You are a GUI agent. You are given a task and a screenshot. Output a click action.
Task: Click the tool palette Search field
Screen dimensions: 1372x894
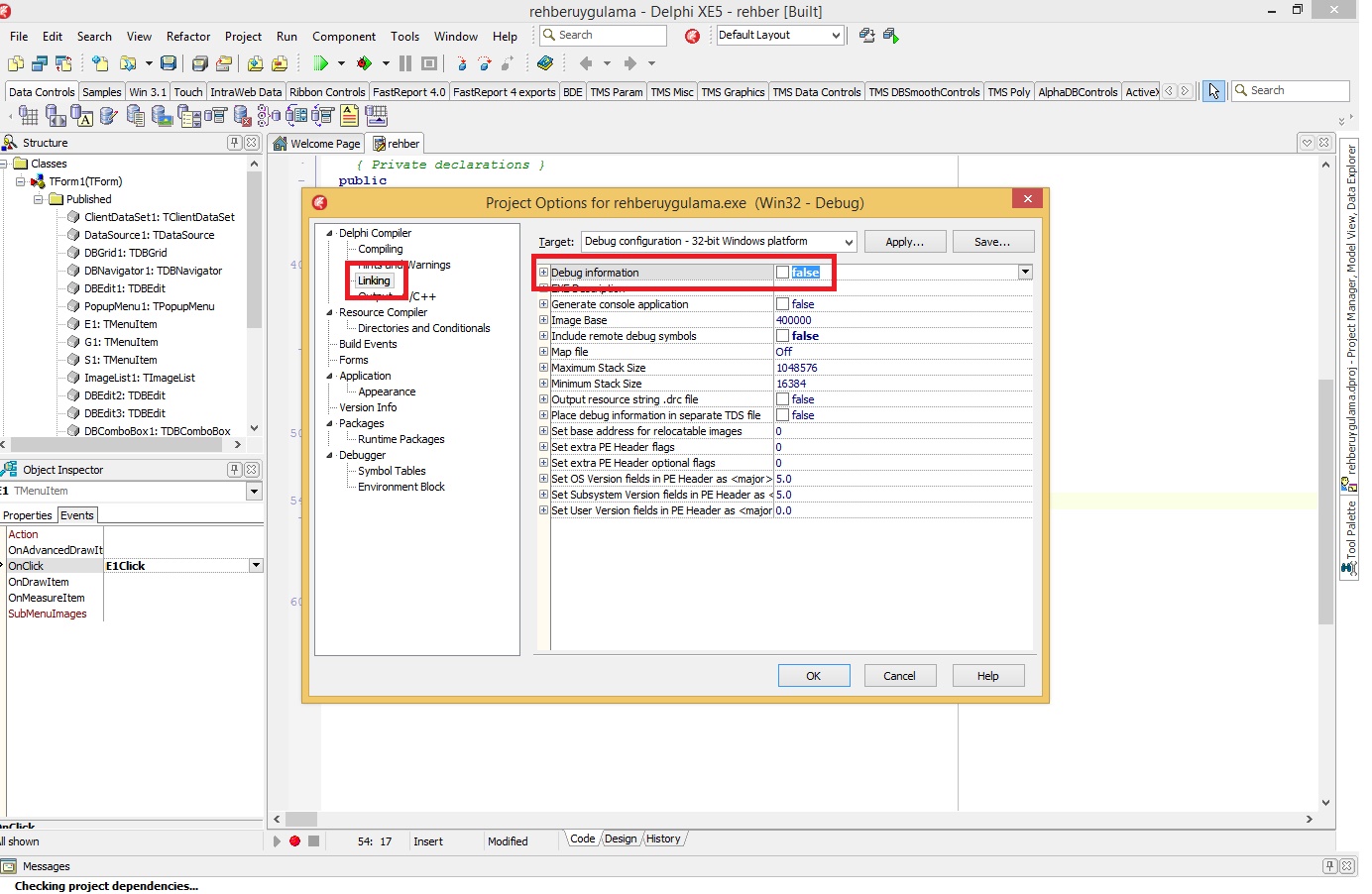[x=1291, y=91]
